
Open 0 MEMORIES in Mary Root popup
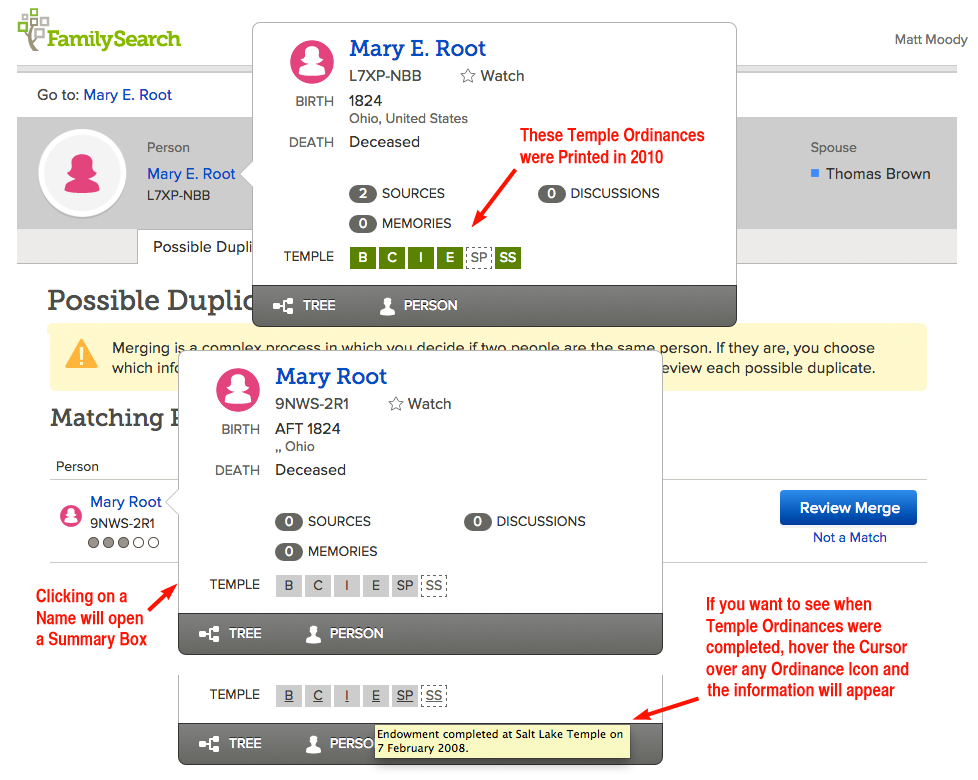[326, 551]
